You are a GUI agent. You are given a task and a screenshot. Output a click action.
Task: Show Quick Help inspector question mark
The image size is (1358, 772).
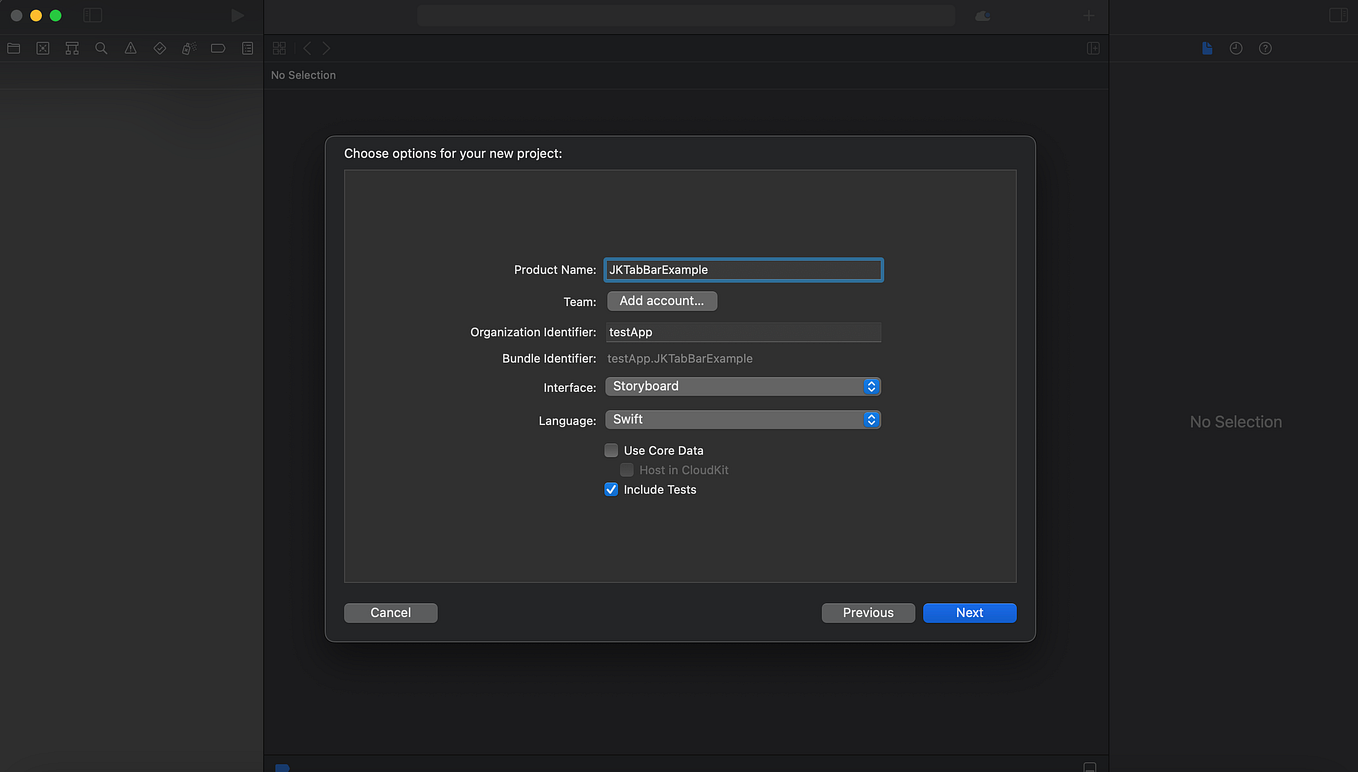pos(1264,47)
